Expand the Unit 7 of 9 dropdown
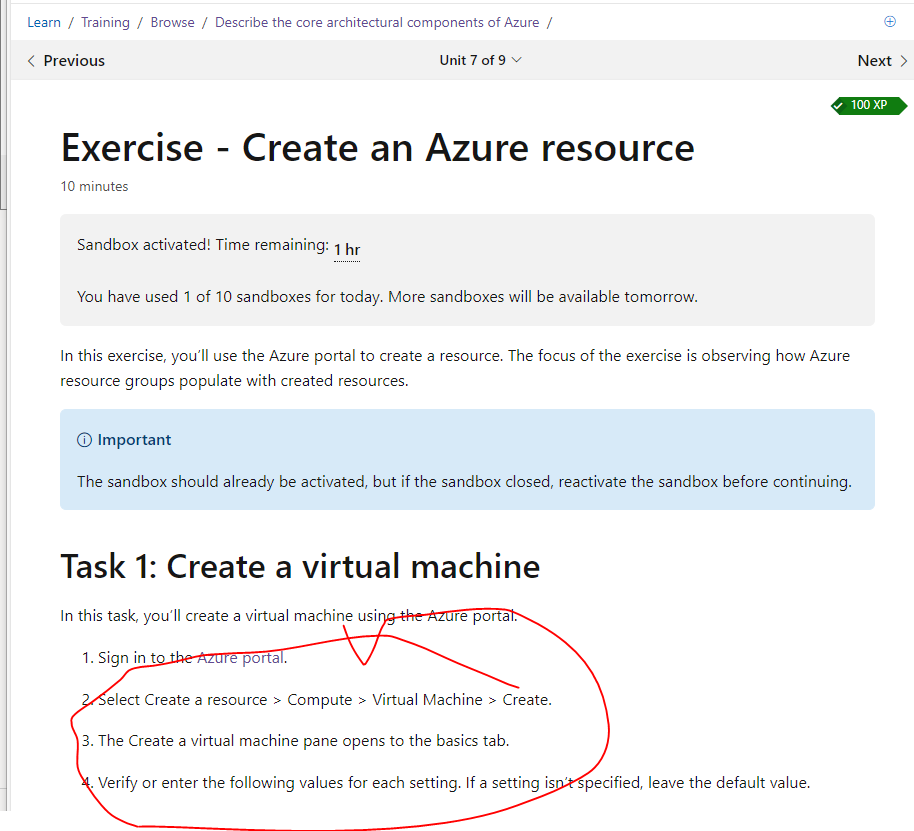914x831 pixels. point(480,60)
